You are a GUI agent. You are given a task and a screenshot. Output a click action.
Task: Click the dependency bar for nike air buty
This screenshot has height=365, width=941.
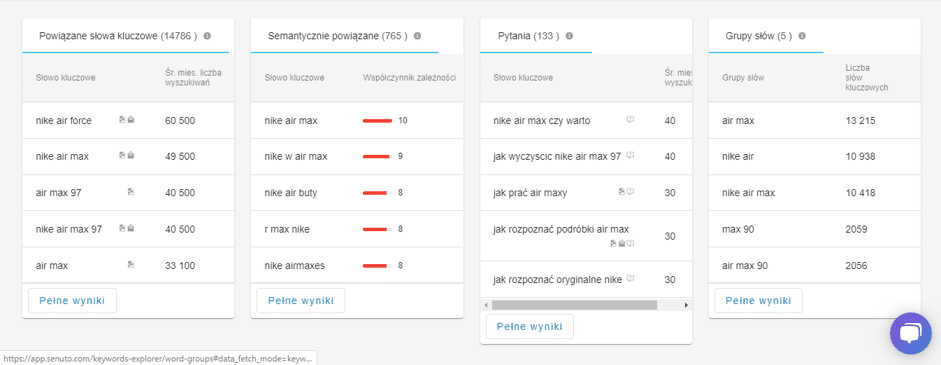pyautogui.click(x=377, y=193)
